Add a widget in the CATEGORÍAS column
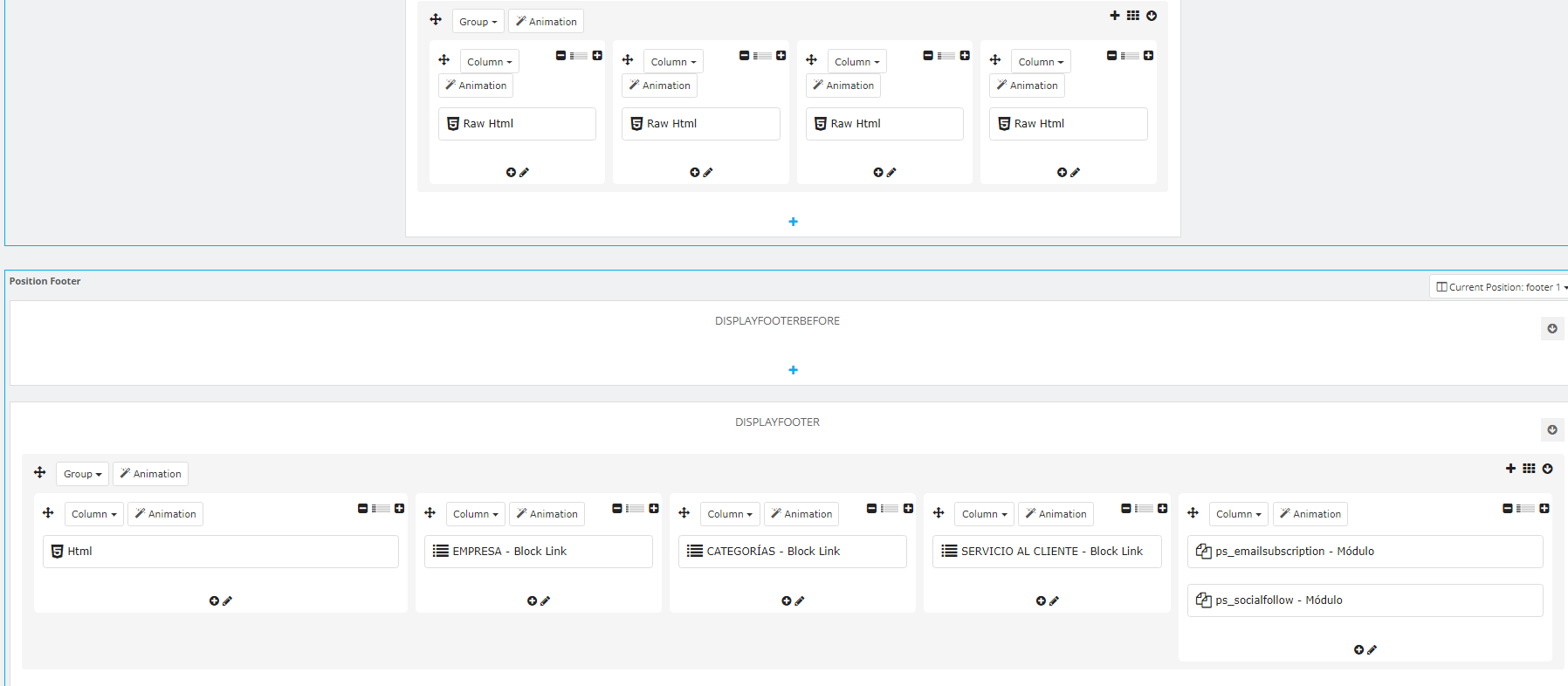The height and width of the screenshot is (686, 1568). pos(786,600)
